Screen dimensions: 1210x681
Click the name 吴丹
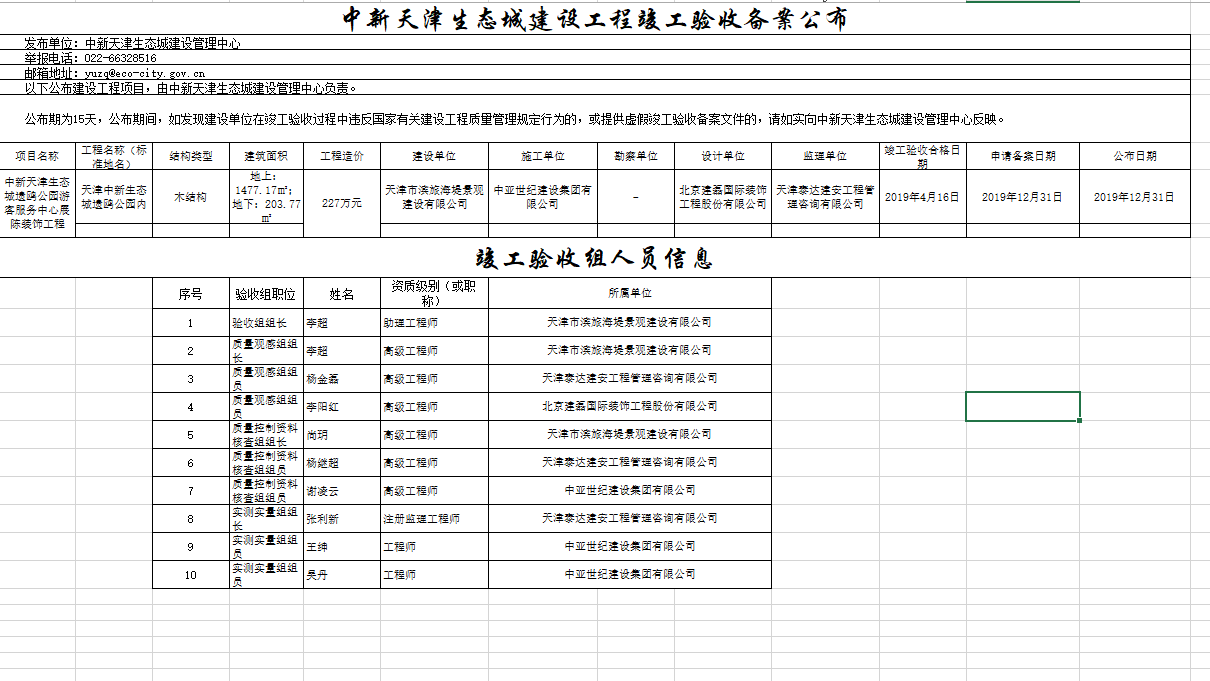click(342, 575)
